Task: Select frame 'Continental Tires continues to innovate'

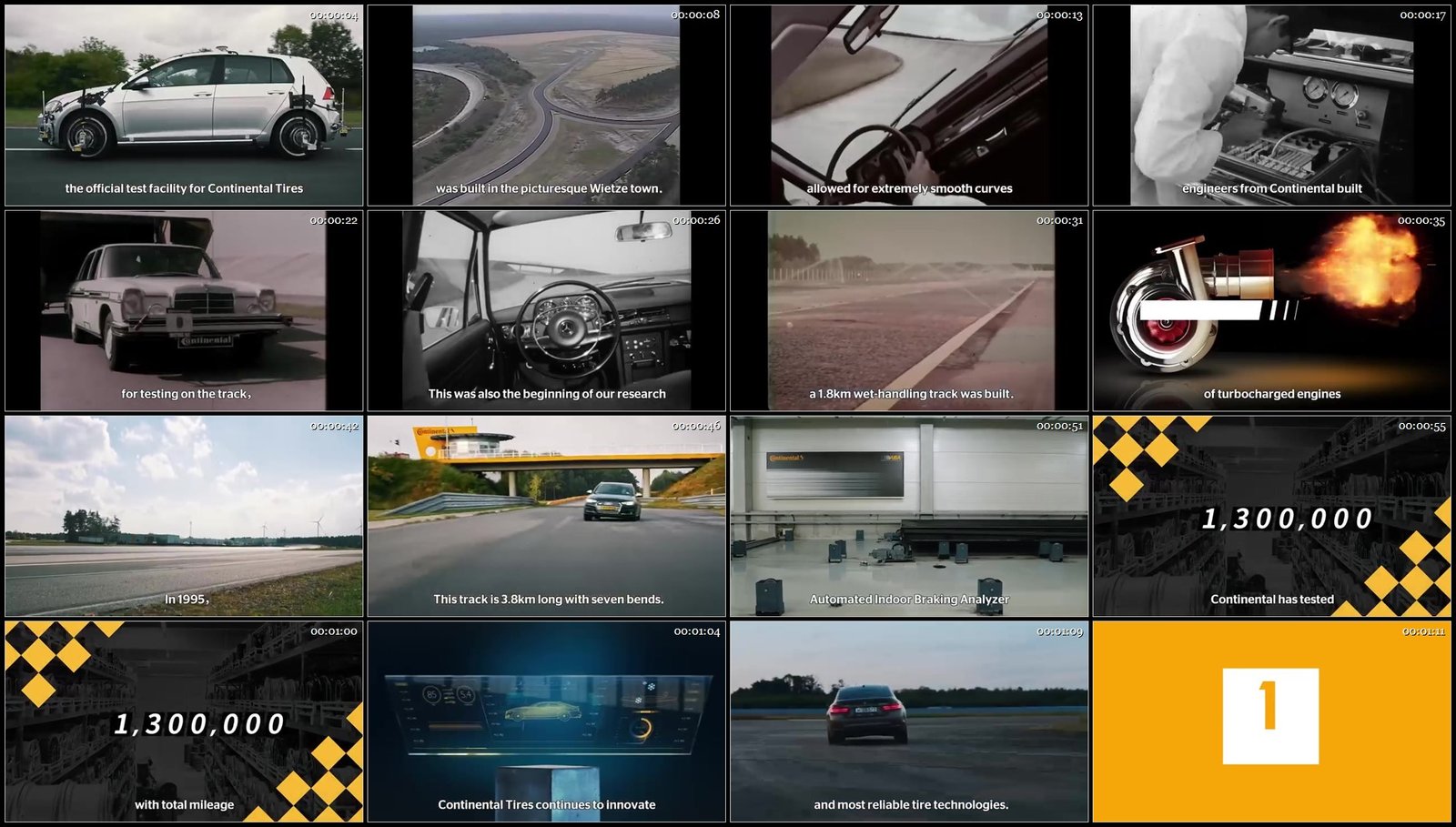Action: [546, 721]
